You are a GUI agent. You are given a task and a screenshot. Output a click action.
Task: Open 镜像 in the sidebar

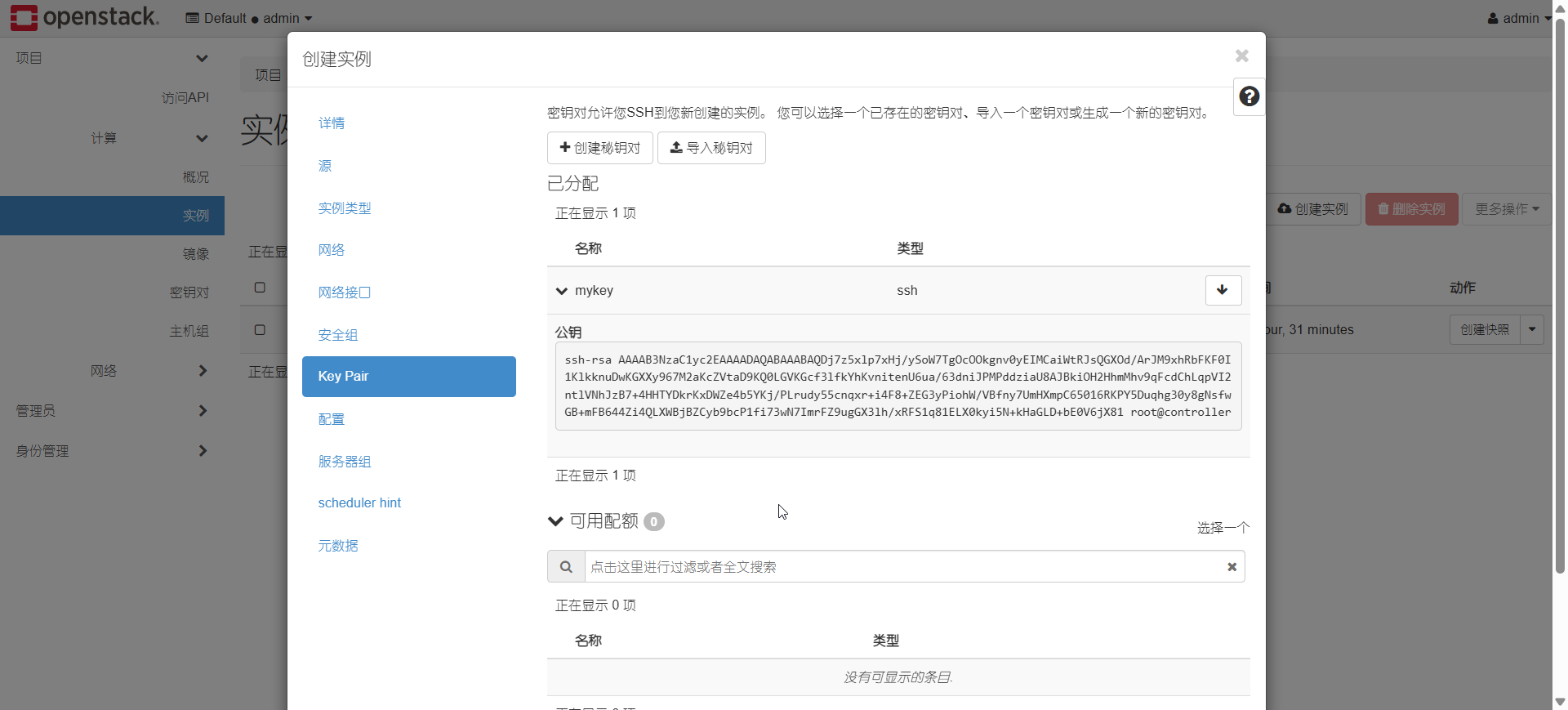click(x=196, y=254)
